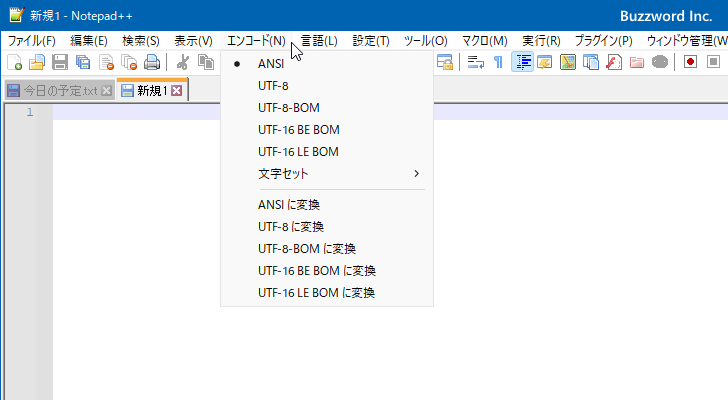728x400 pixels.
Task: Stop macro recording square icon
Action: (714, 62)
